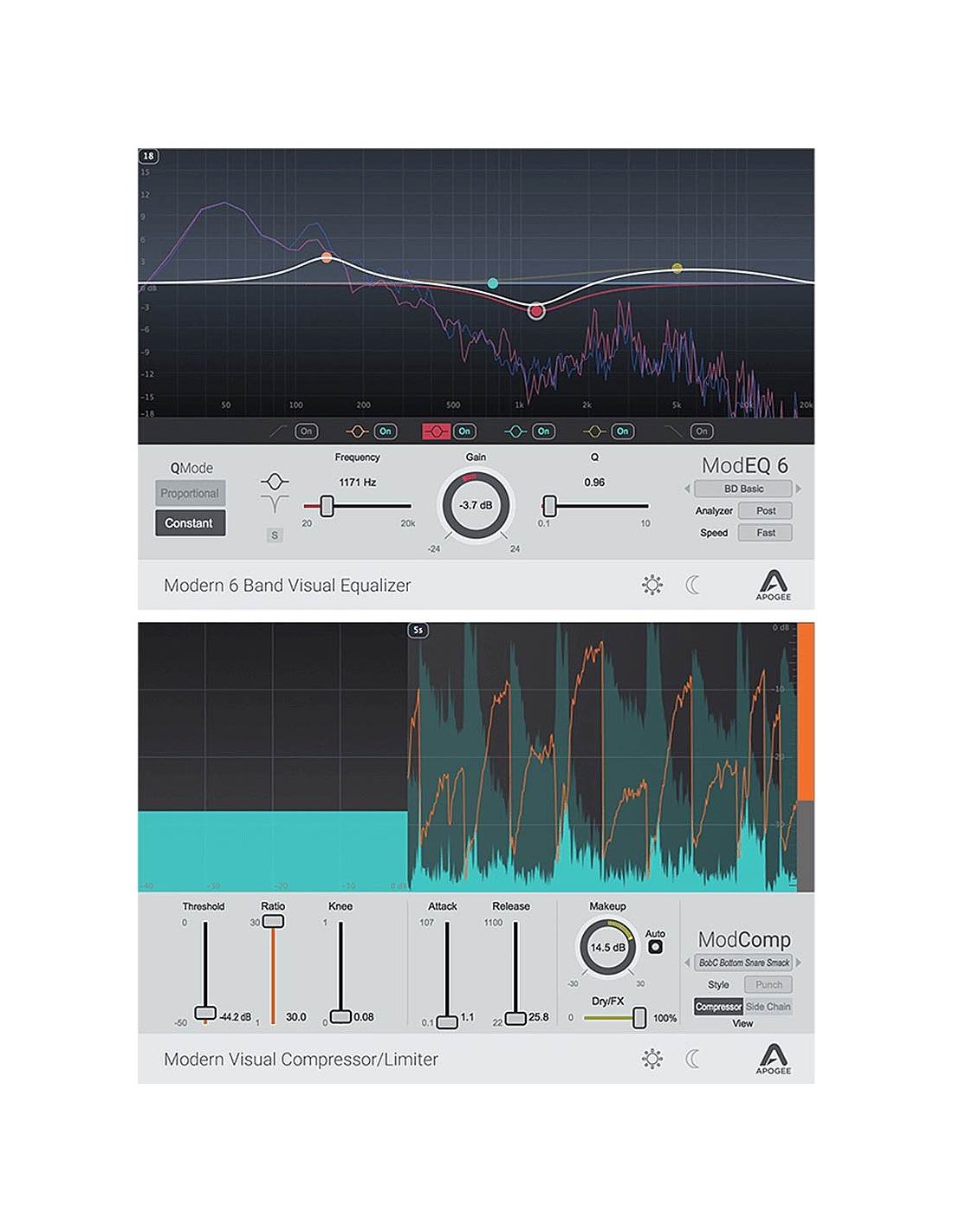Select the red highlighted EQ band icon

(436, 431)
